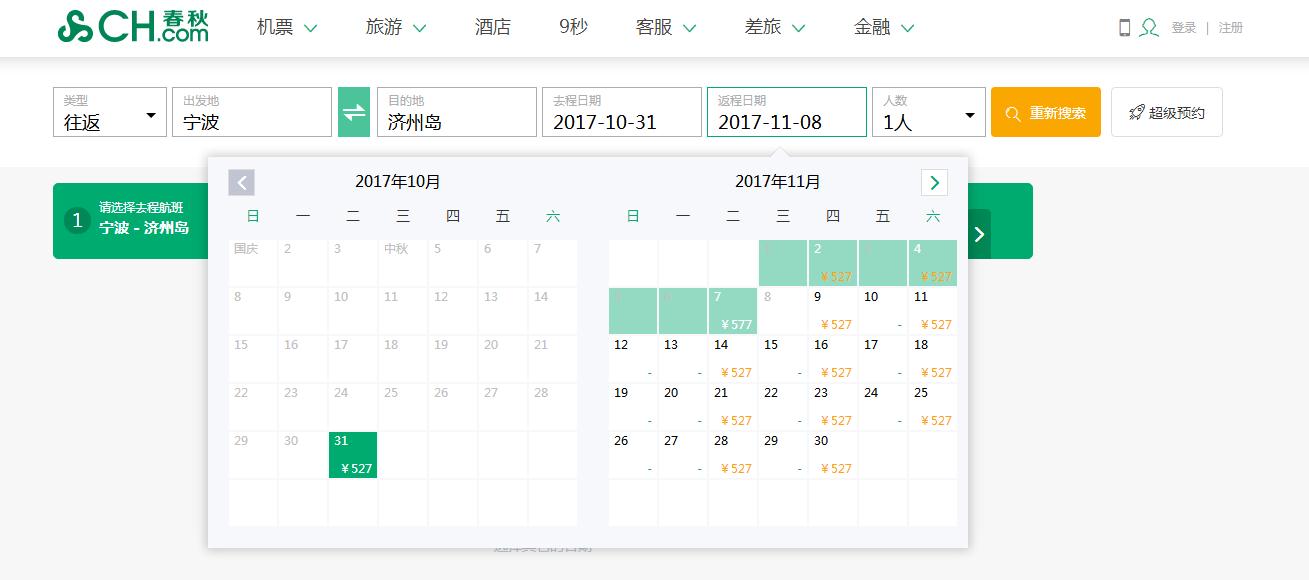
Task: Open the 人数 passenger count dropdown
Action: [x=928, y=113]
